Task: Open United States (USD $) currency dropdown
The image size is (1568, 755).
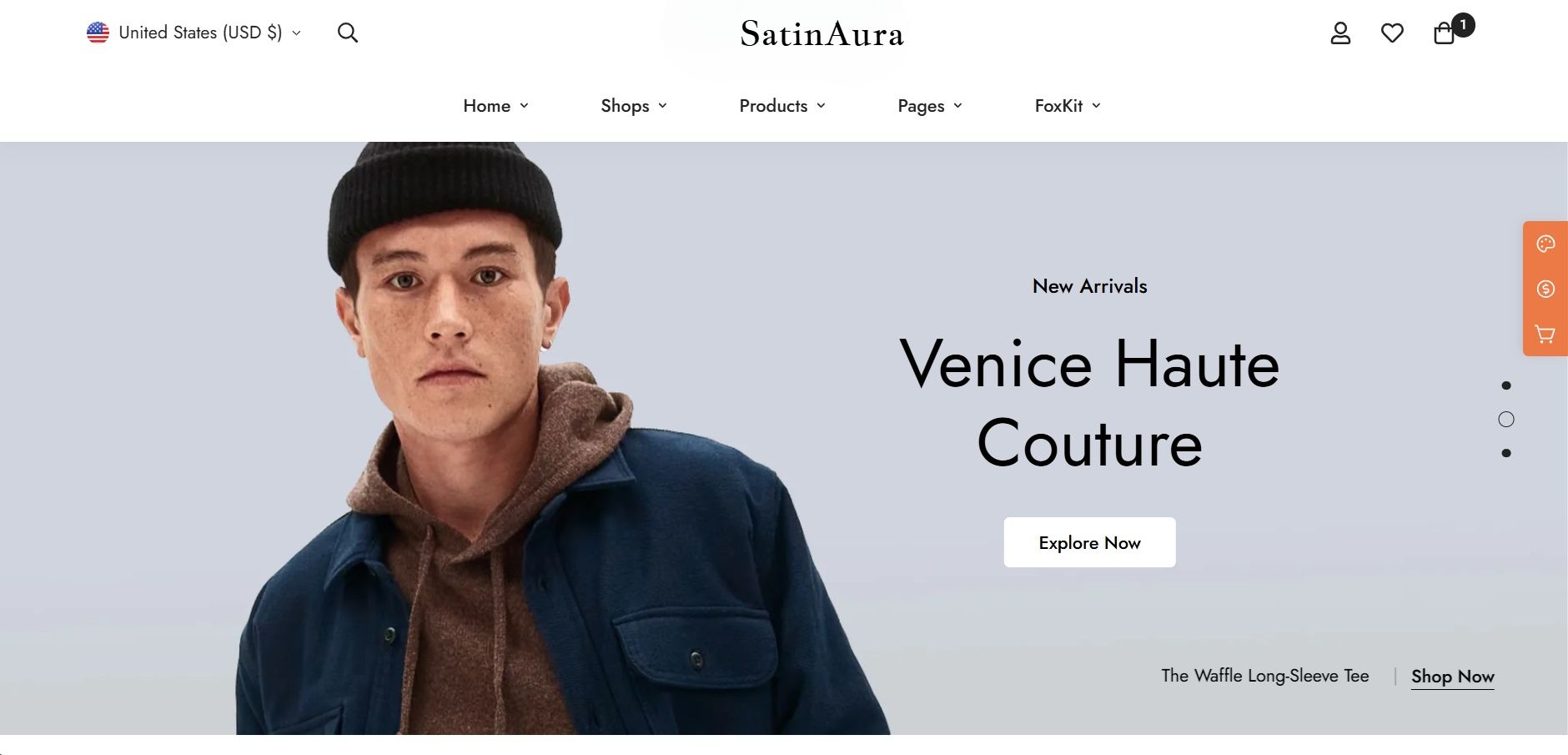Action: 193,33
